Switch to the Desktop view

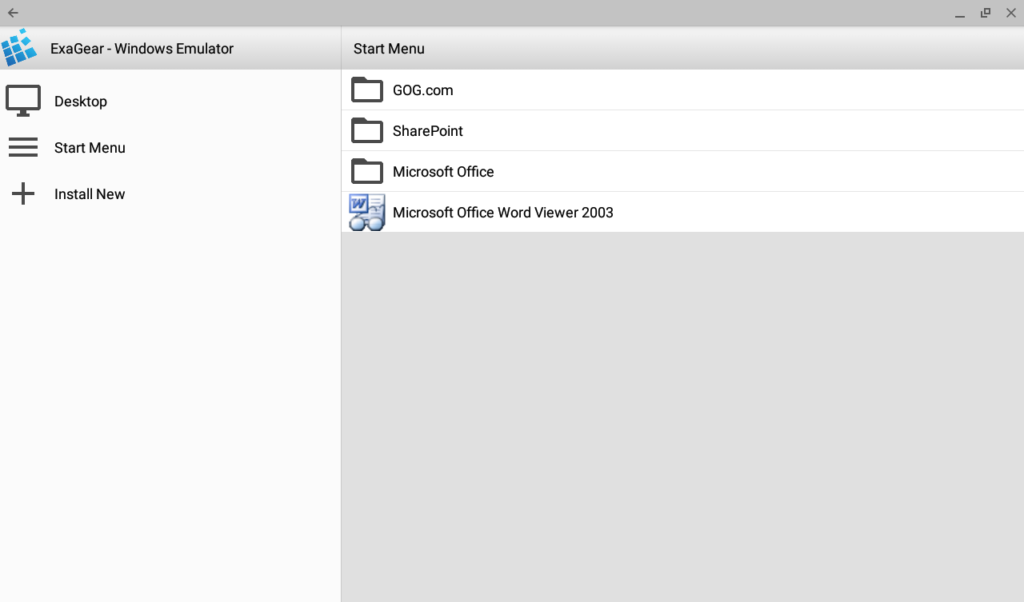coord(80,100)
